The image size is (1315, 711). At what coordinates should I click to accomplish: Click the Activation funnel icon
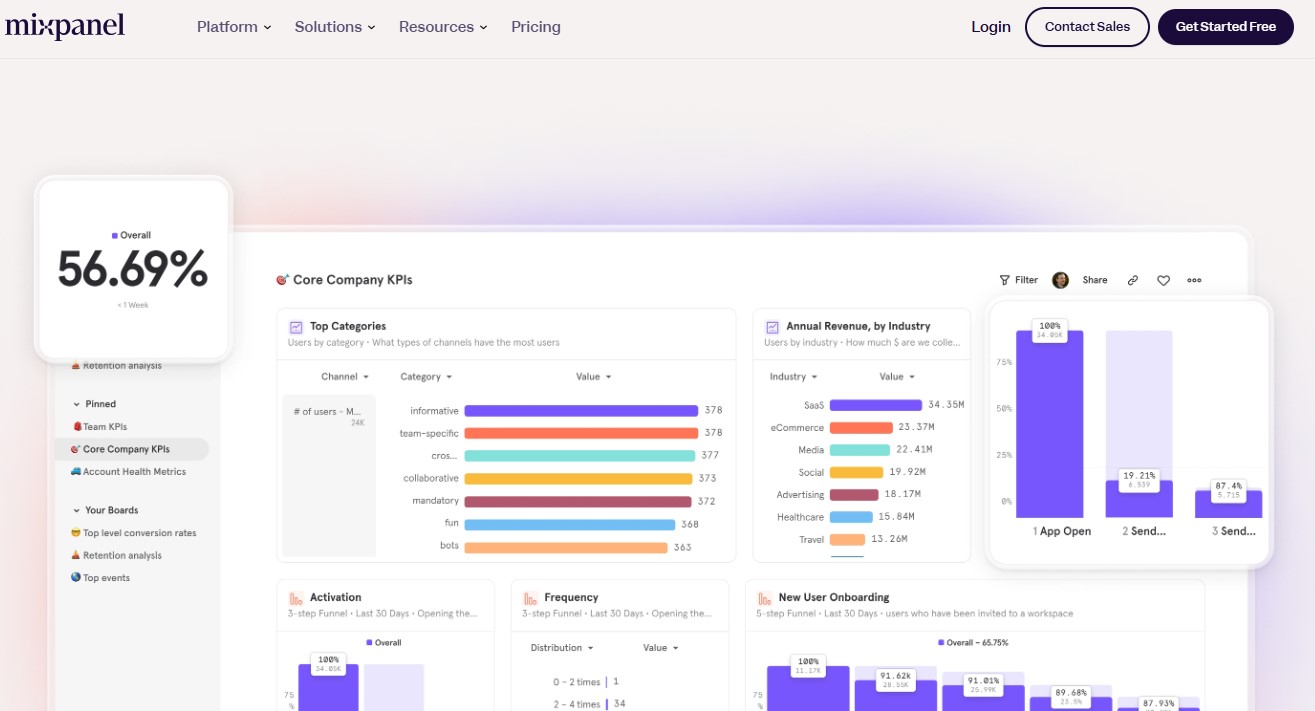296,598
